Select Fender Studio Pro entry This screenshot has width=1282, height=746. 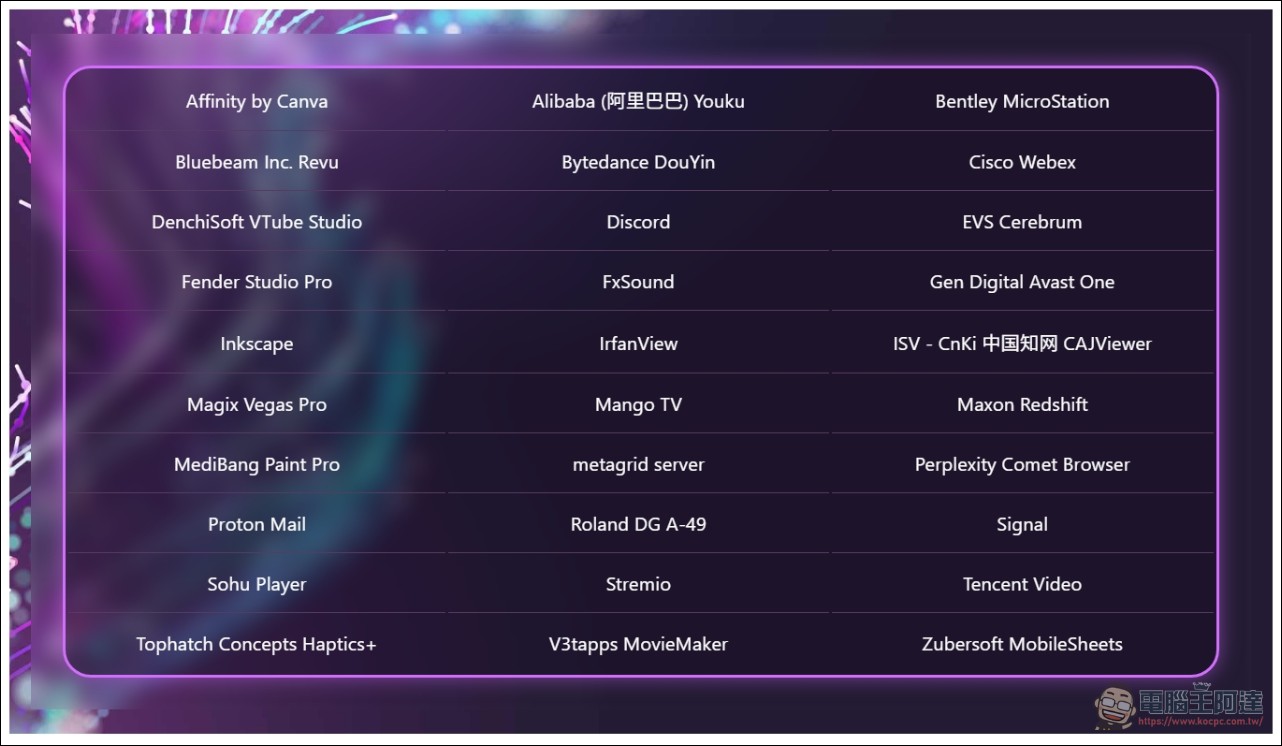[x=257, y=282]
